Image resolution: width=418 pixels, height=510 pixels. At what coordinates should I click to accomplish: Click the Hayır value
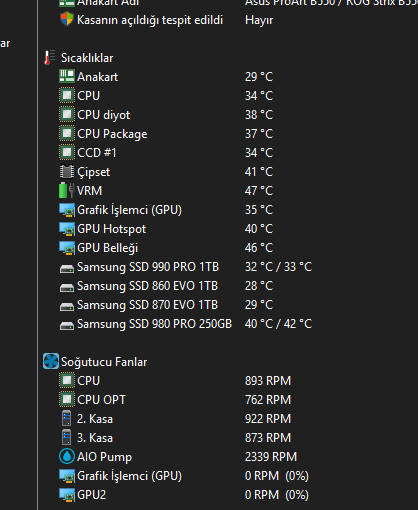(259, 21)
